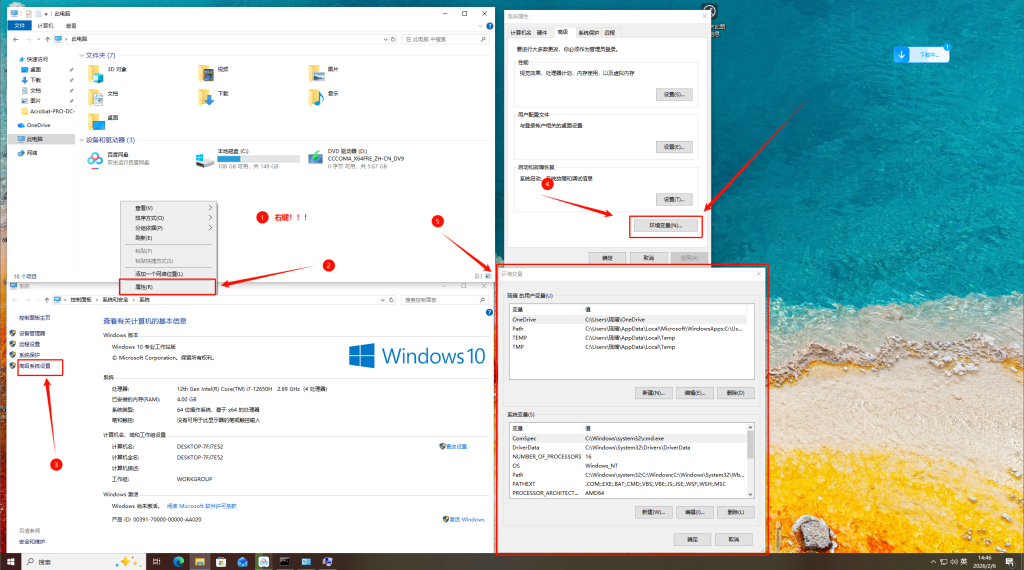The image size is (1024, 570).
Task: Click 设置(S)... in the performance section
Action: coord(674,95)
